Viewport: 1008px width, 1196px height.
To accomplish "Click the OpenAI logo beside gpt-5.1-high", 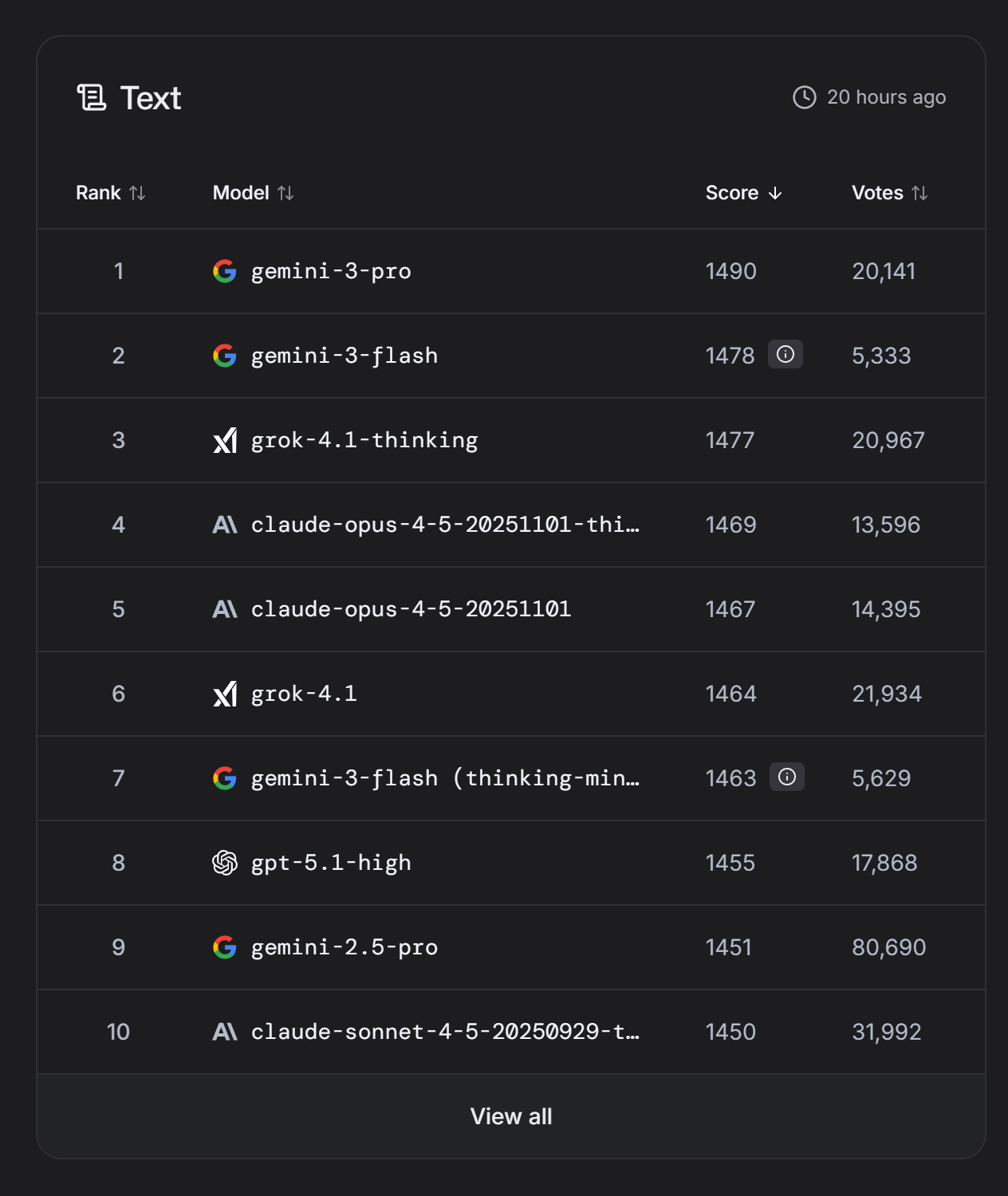I will 225,863.
